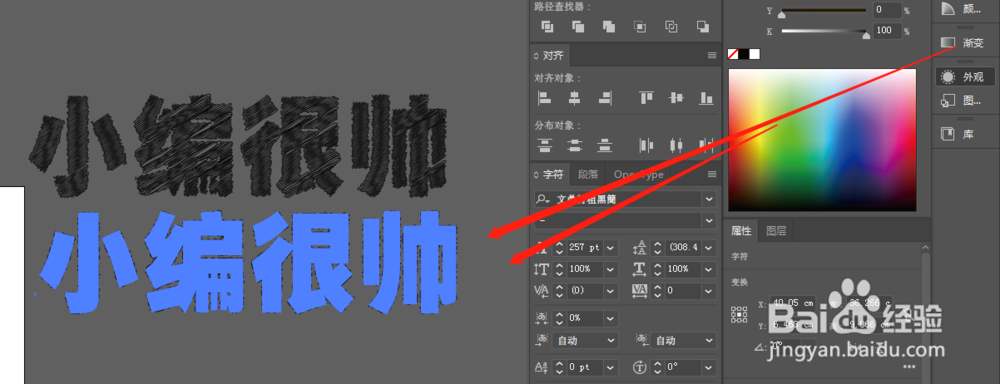
Task: Click the None (red slash) color swatch
Action: point(733,54)
